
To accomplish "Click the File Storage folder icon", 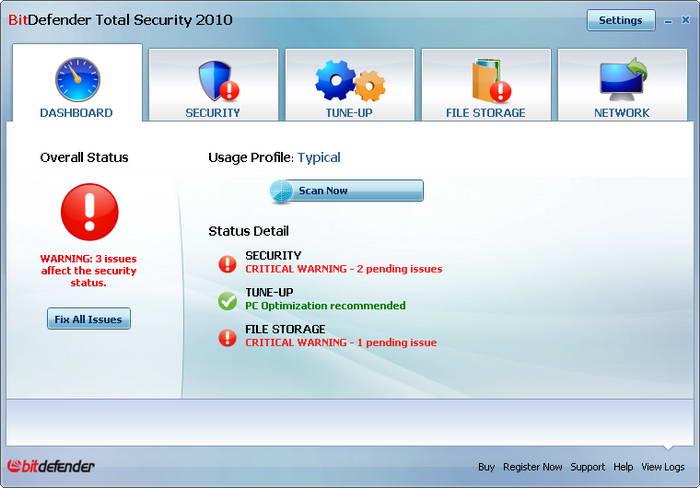I will tap(491, 80).
